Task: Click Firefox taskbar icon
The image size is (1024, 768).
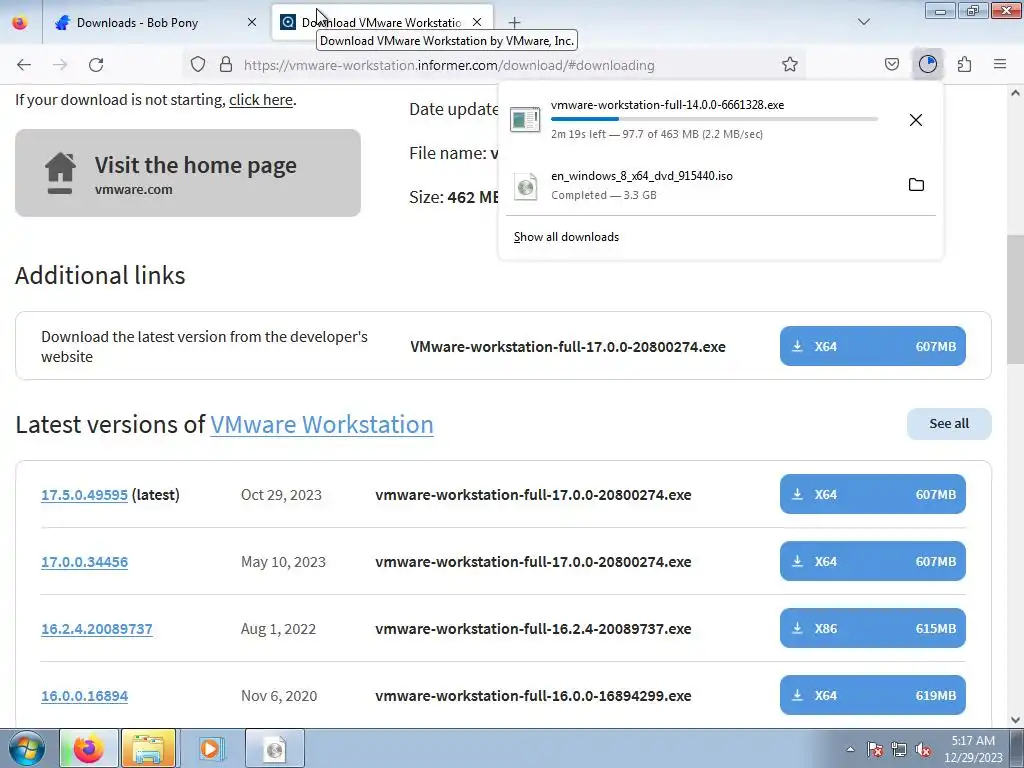Action: pyautogui.click(x=89, y=749)
